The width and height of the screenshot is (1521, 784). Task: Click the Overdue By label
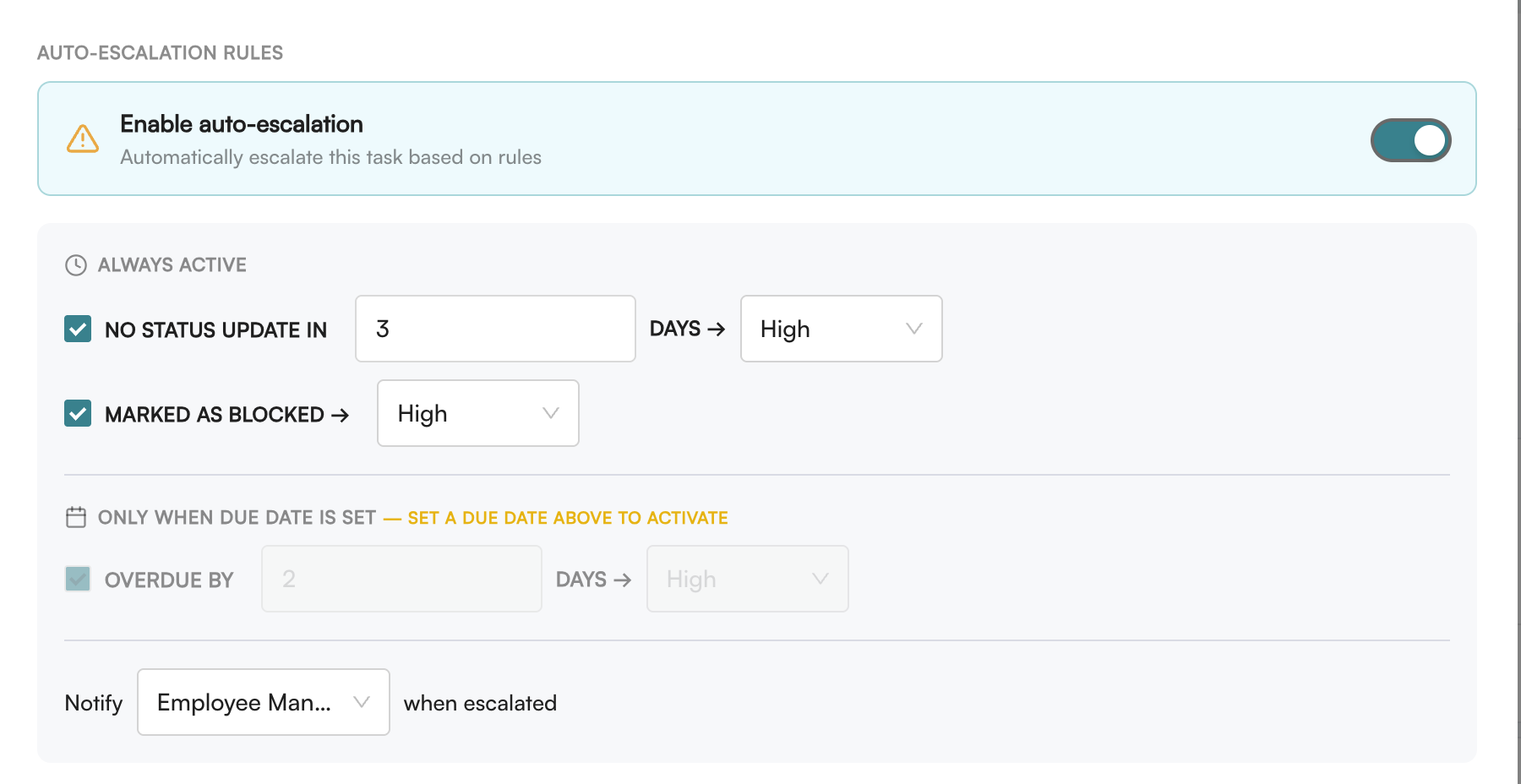coord(169,580)
